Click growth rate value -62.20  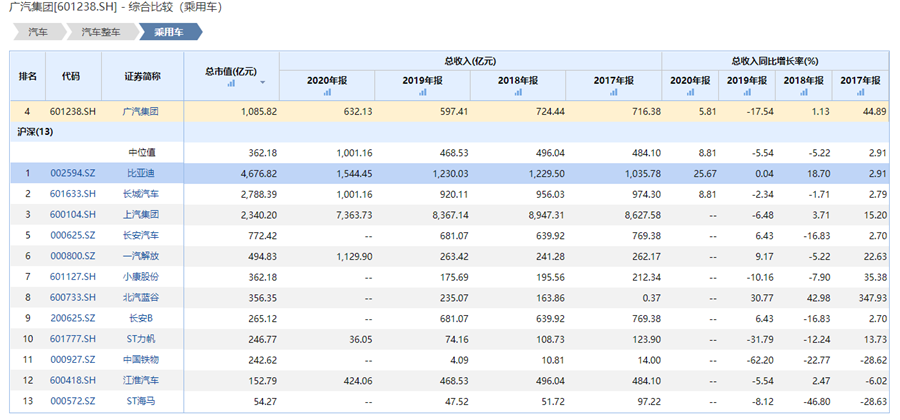760,359
